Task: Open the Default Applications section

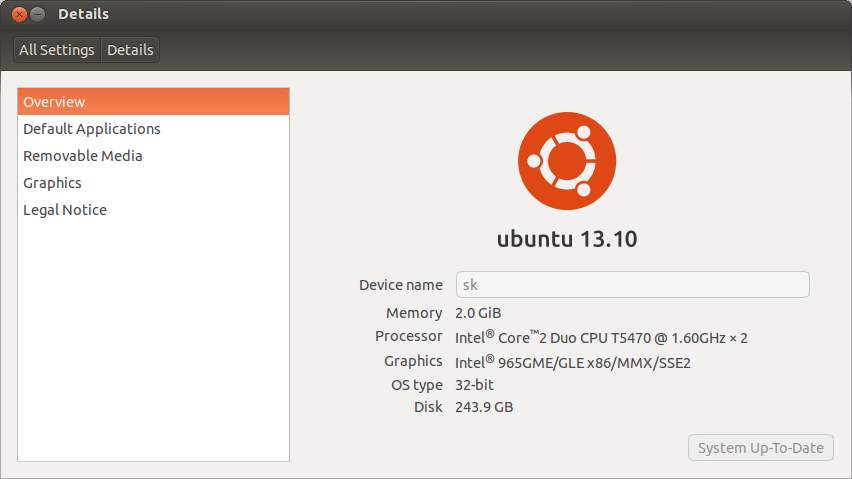Action: pyautogui.click(x=92, y=129)
